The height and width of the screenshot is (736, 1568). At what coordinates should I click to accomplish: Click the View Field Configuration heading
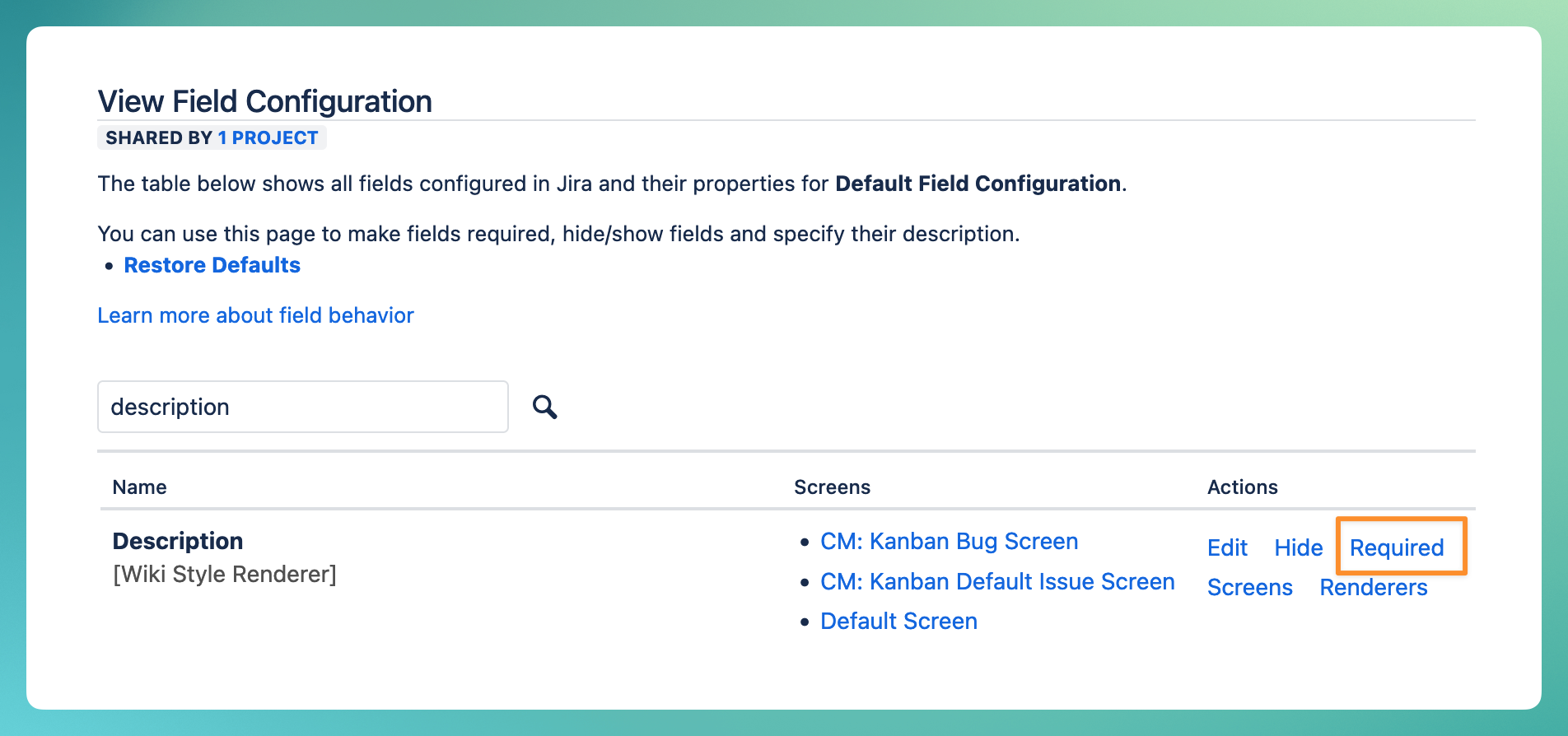(264, 101)
